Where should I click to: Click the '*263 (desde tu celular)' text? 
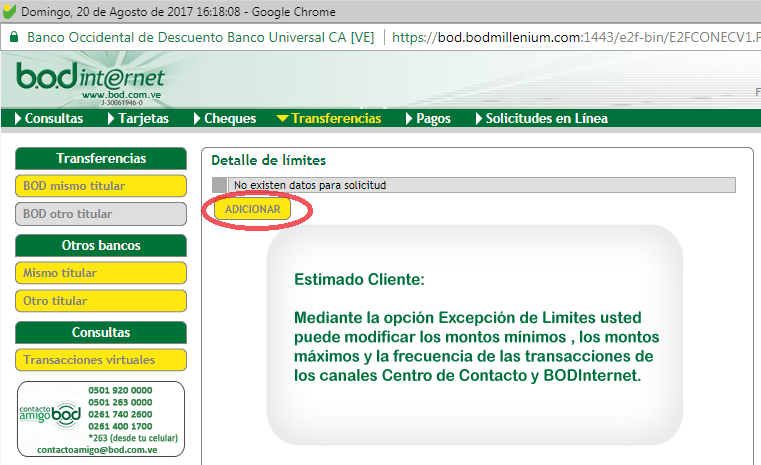click(133, 438)
